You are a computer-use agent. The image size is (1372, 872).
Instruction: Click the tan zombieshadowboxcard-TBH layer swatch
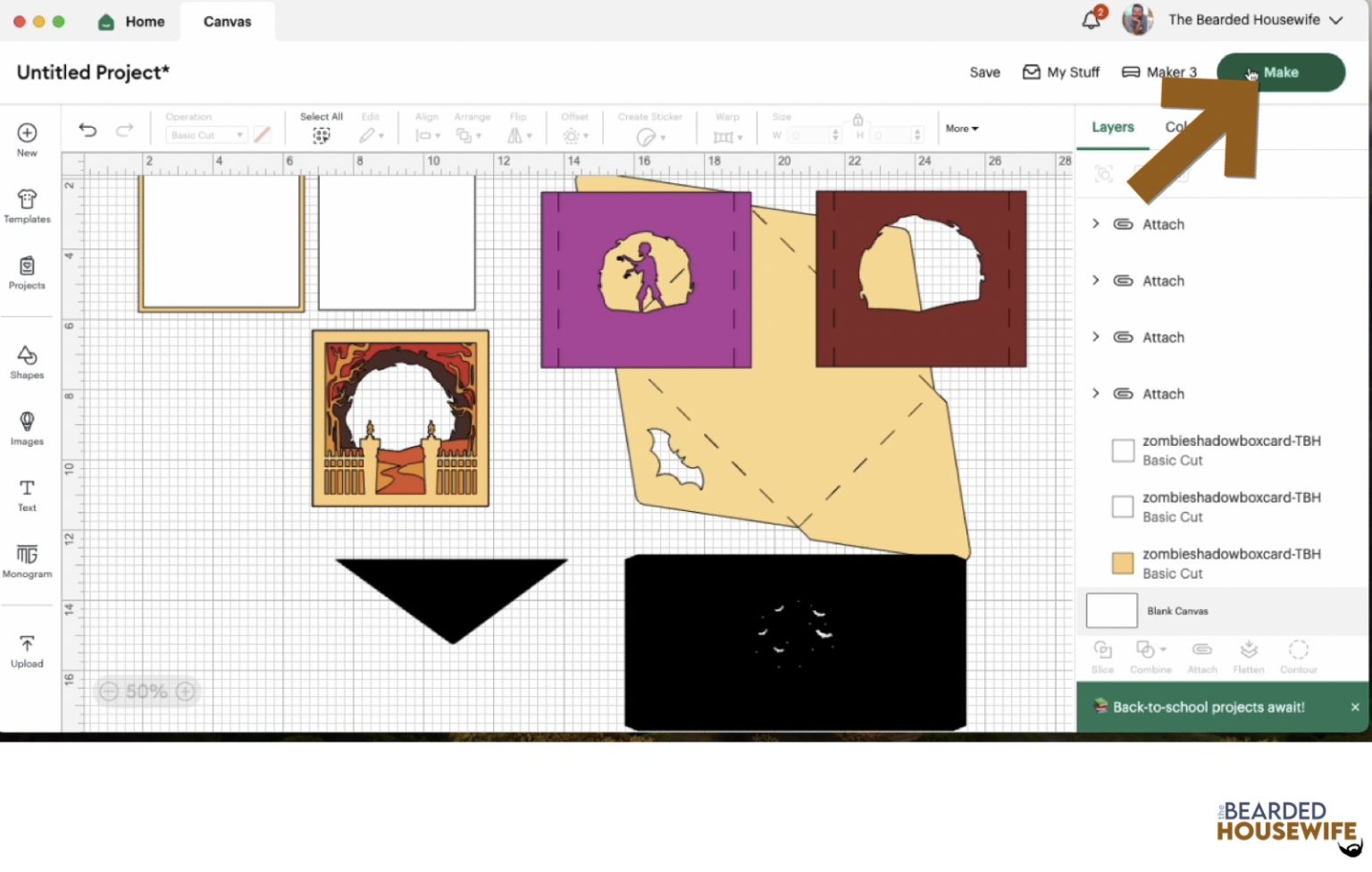(1123, 563)
